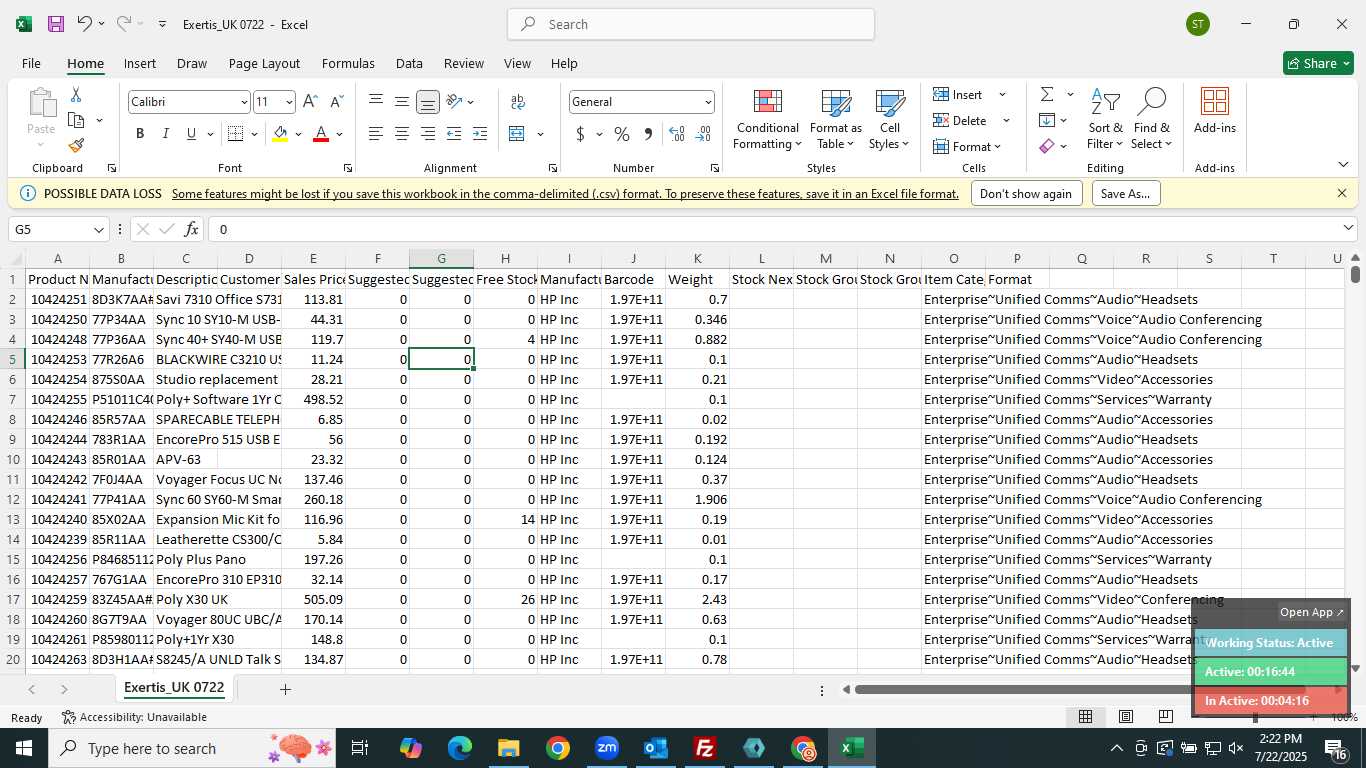Viewport: 1366px width, 768px height.
Task: Toggle Italic formatting
Action: click(x=165, y=134)
